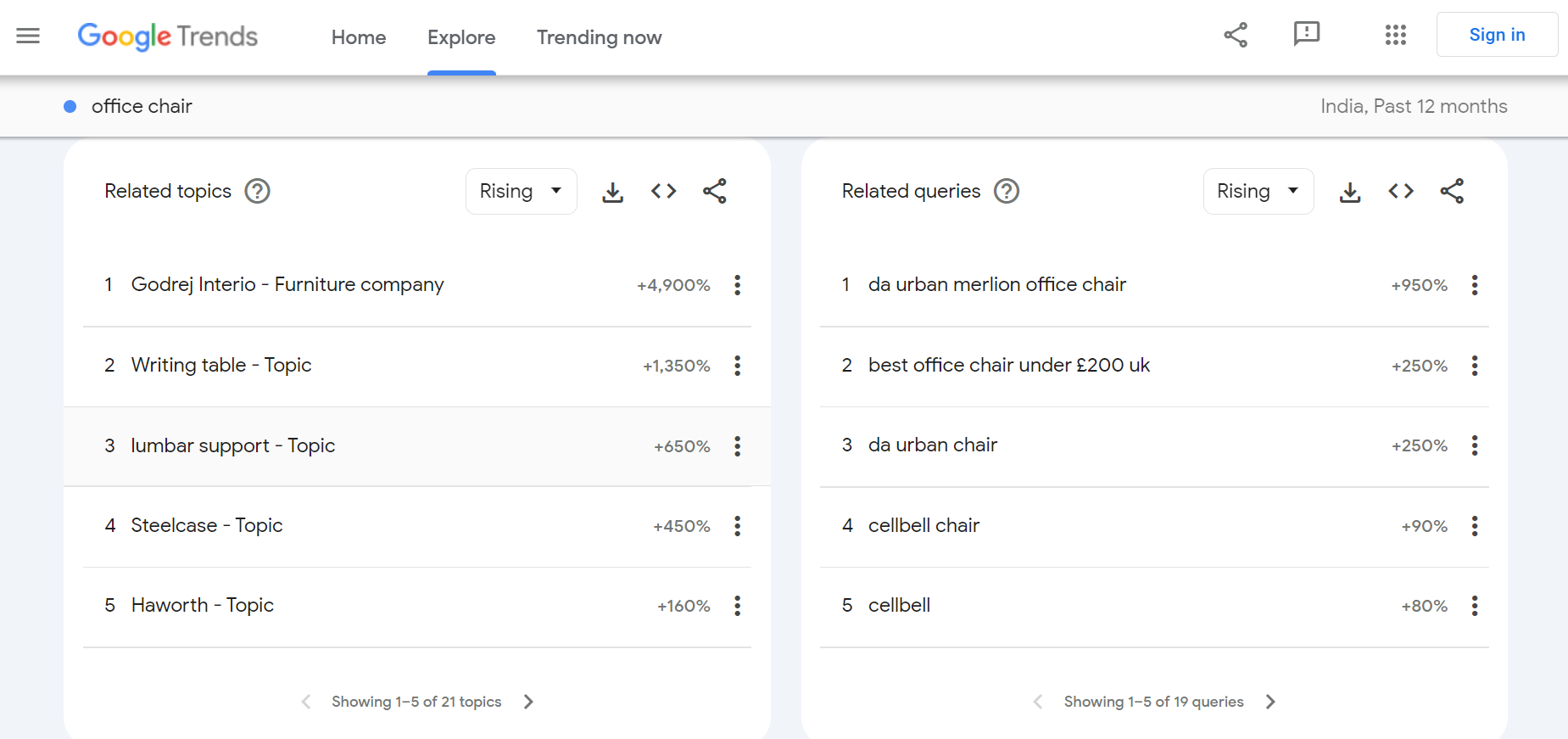
Task: Open more options for Godrej Interio
Action: 737,285
